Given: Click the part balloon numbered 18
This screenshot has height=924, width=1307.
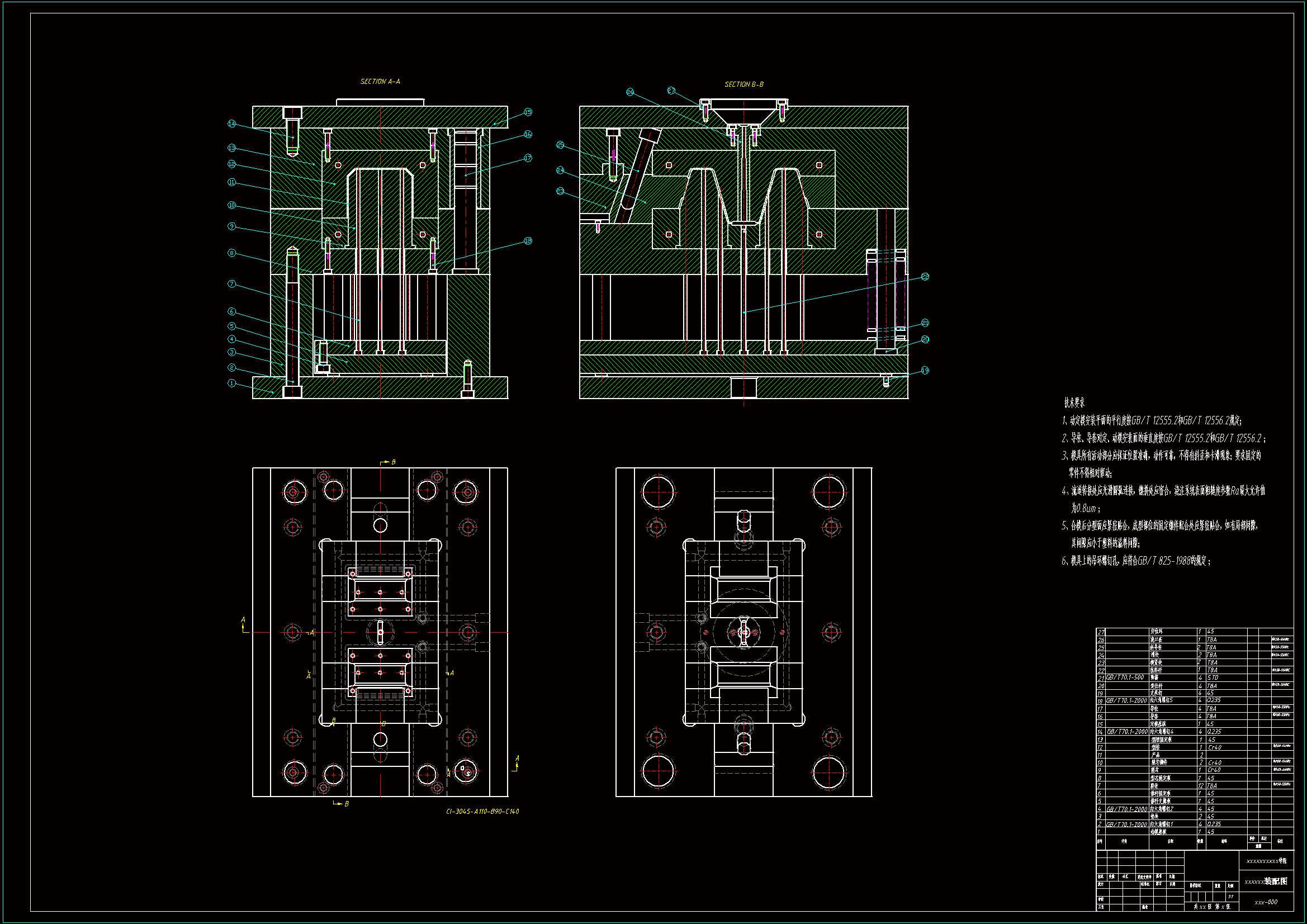Looking at the screenshot, I should [528, 241].
